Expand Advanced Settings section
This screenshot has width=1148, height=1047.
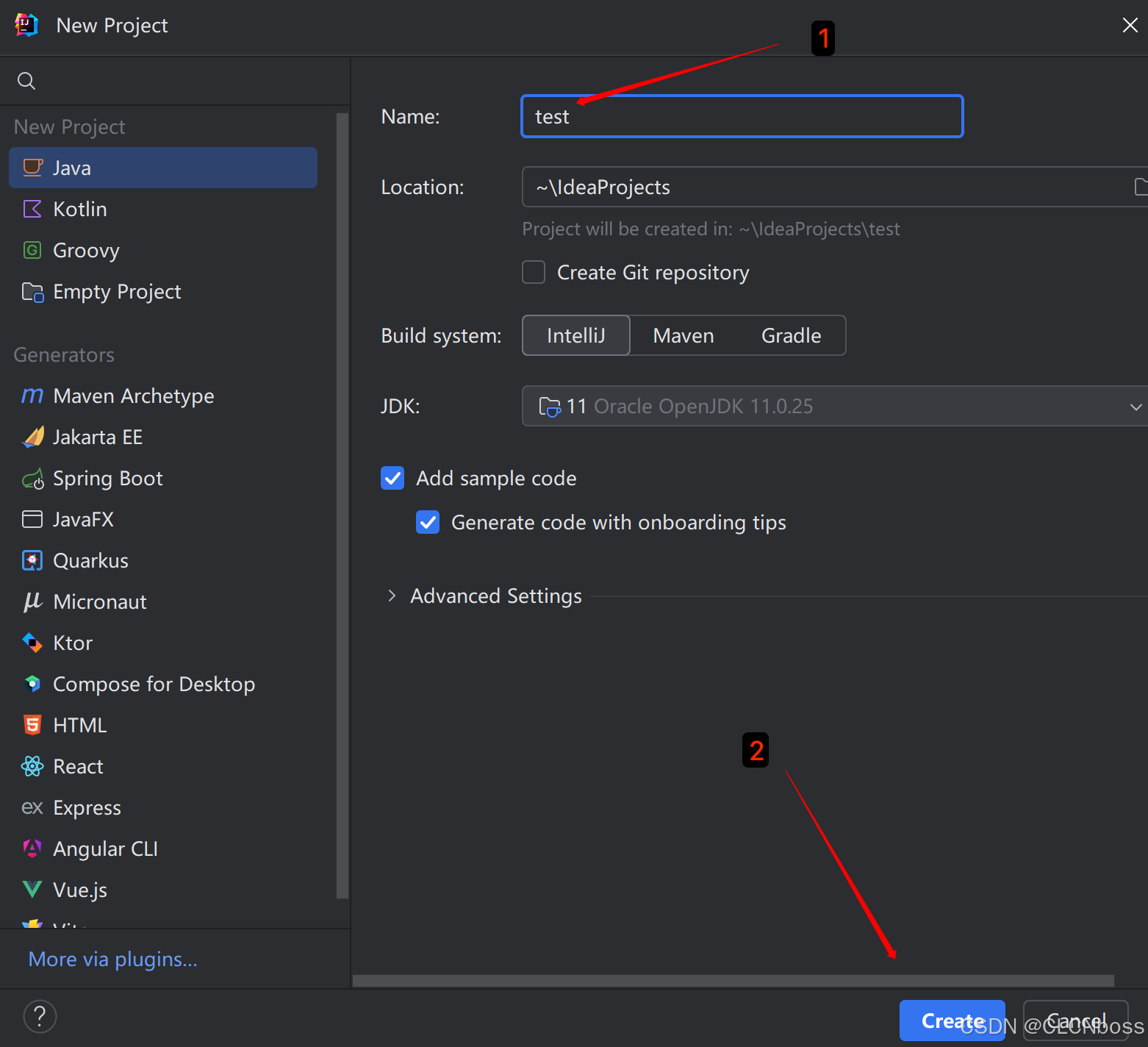pos(392,596)
